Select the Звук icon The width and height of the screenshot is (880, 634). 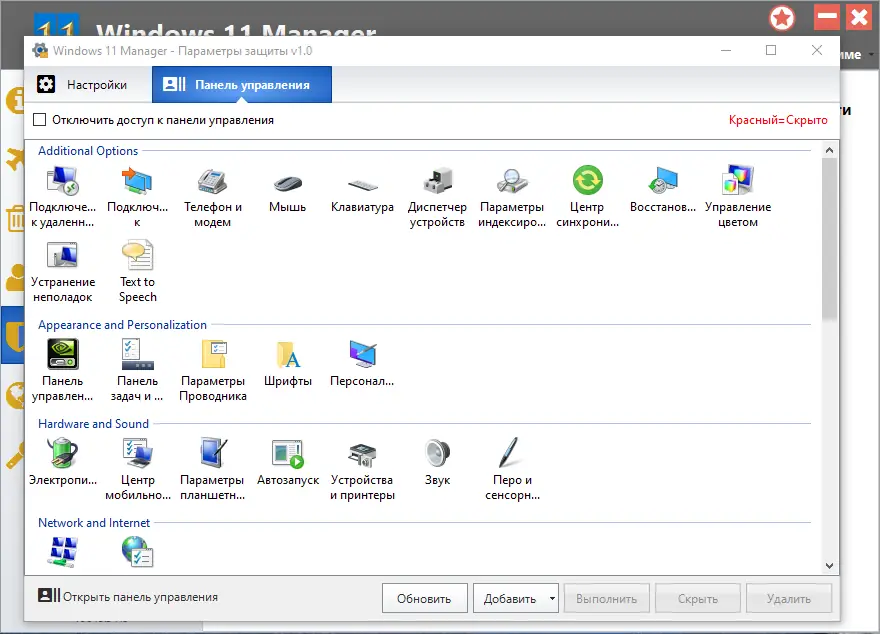tap(437, 458)
